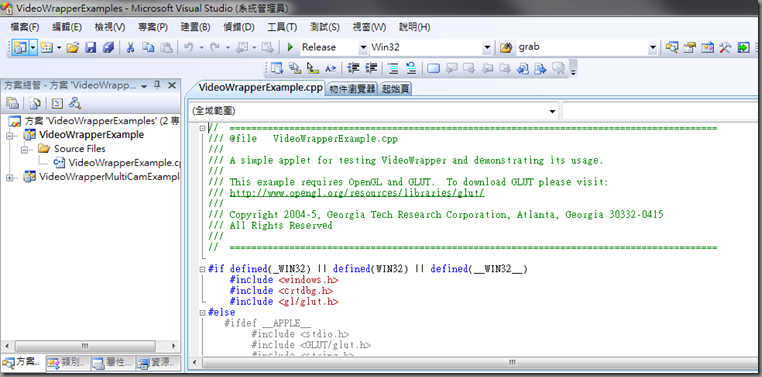Open the grab find combo box dropdown
Image resolution: width=762 pixels, height=377 pixels.
coord(653,48)
